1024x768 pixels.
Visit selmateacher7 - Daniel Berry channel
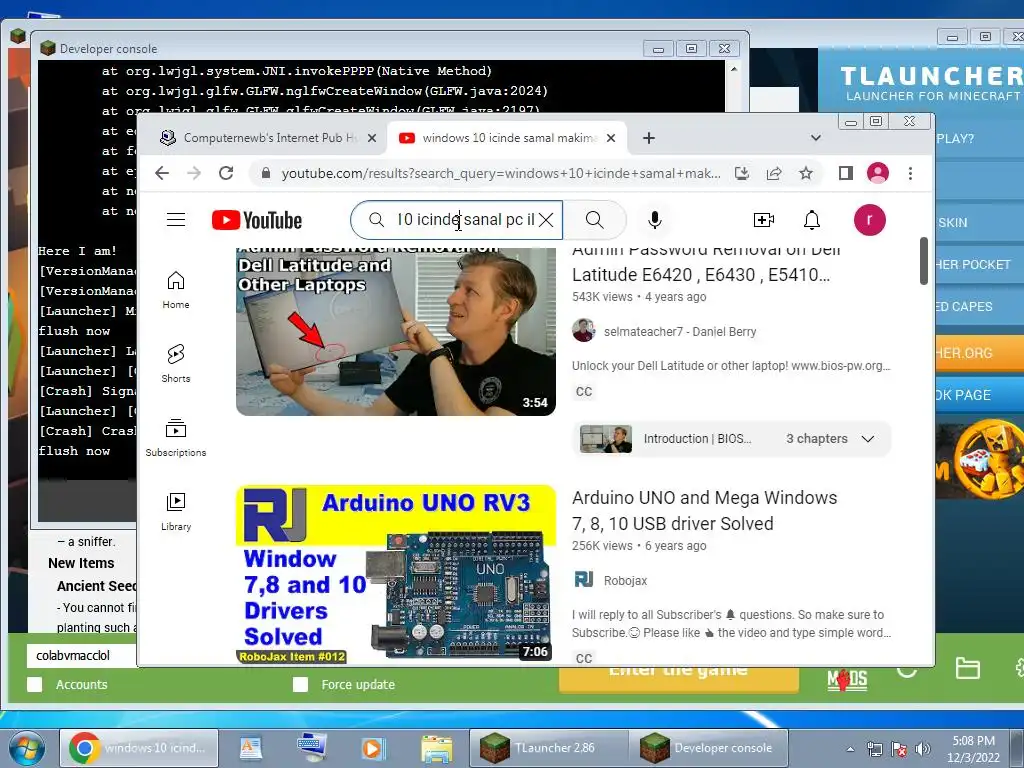click(x=680, y=332)
